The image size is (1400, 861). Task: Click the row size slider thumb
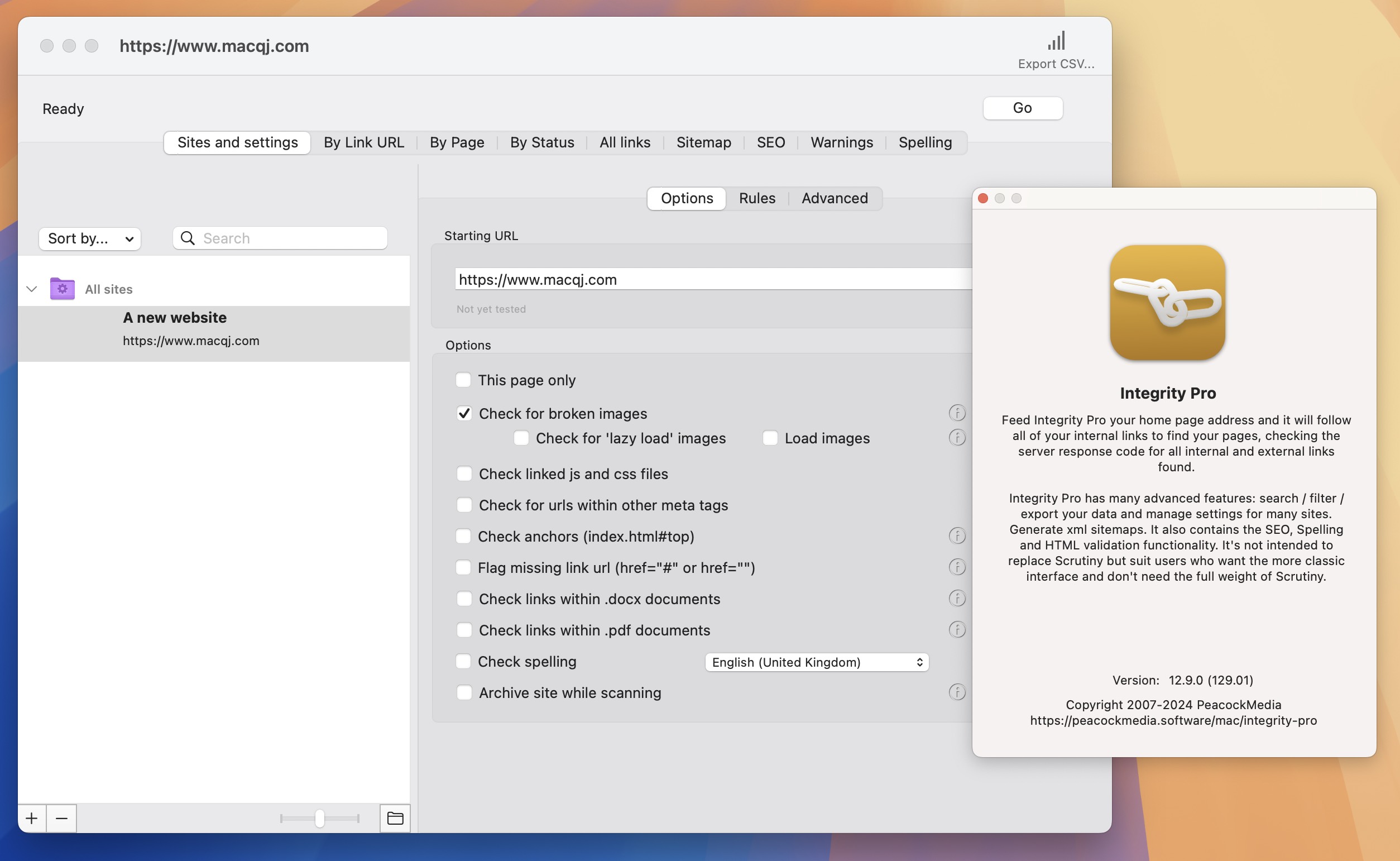click(319, 819)
